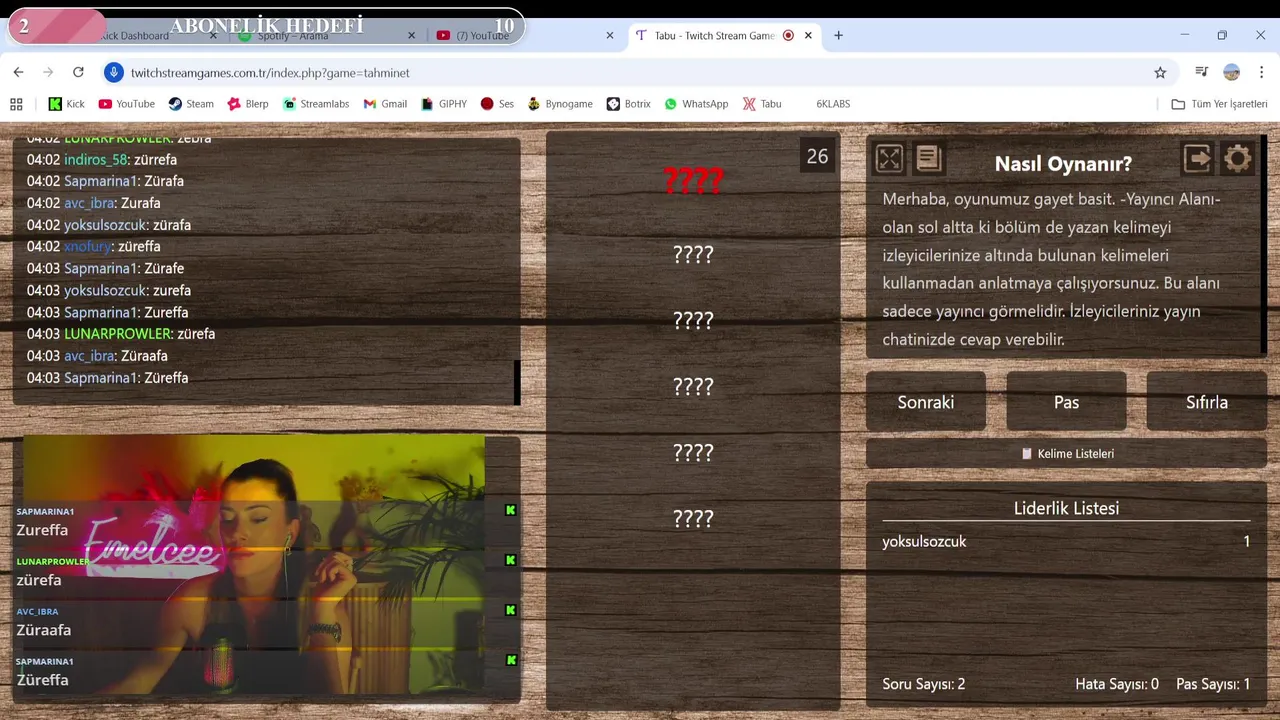Viewport: 1280px width, 720px height.
Task: Open the Streamlabs bookmark
Action: coord(316,104)
